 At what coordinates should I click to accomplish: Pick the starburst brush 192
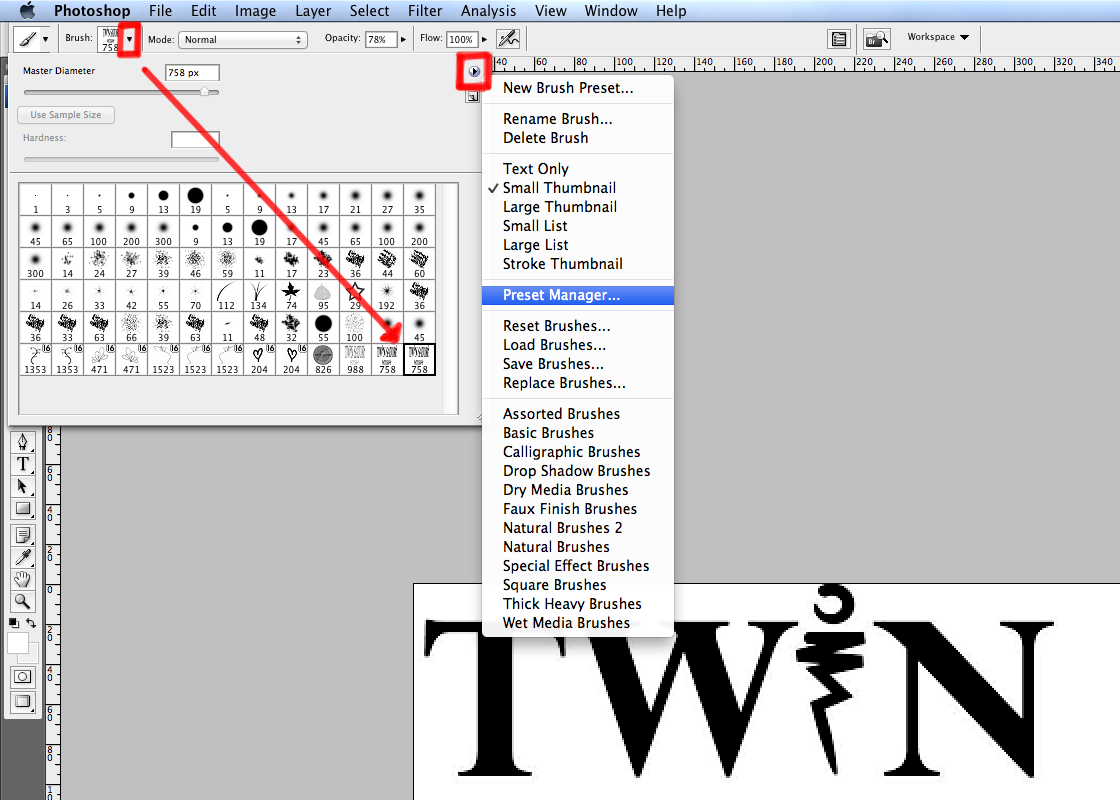(387, 295)
